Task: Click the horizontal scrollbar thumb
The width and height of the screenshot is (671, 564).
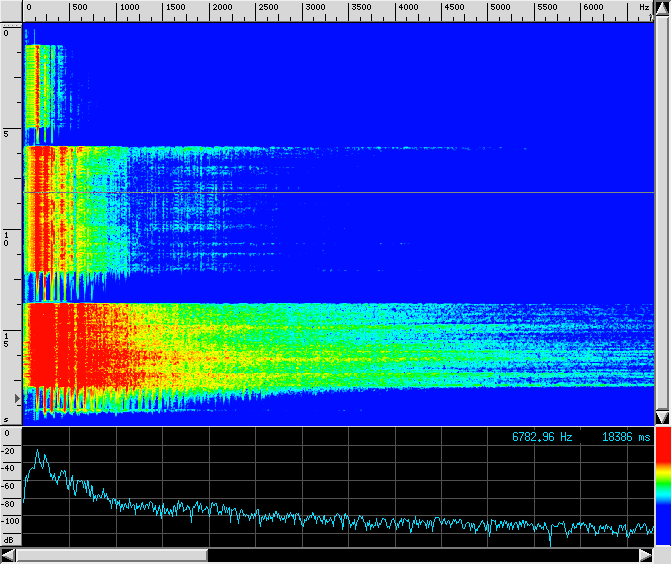Action: [x=110, y=555]
